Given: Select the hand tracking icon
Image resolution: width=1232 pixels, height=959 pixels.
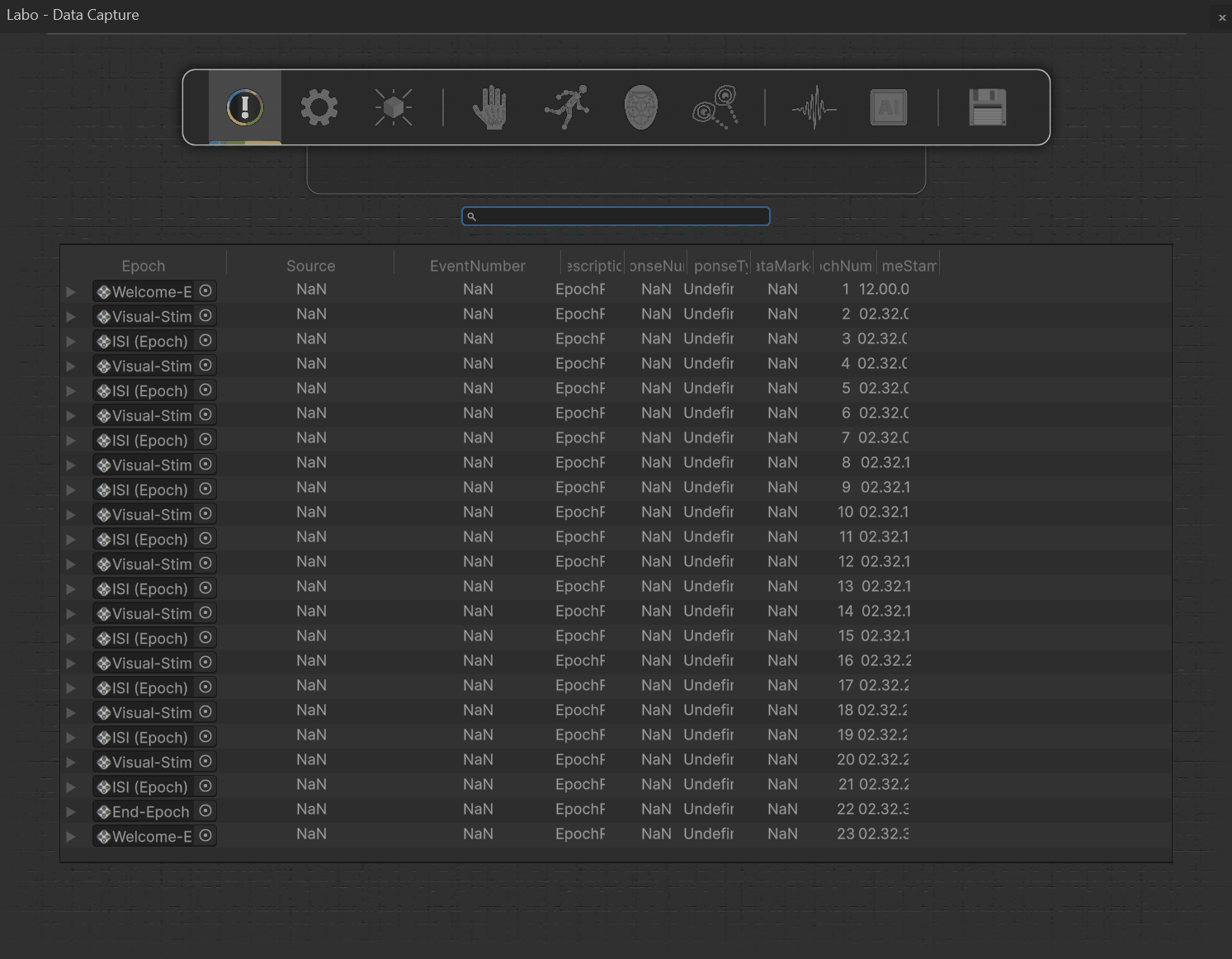Looking at the screenshot, I should (x=491, y=107).
